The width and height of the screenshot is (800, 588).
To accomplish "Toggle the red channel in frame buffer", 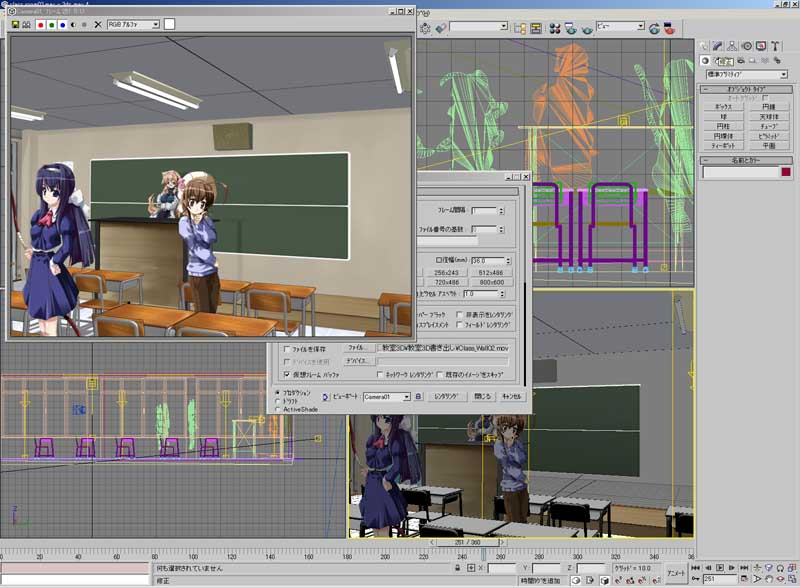I will pyautogui.click(x=41, y=24).
